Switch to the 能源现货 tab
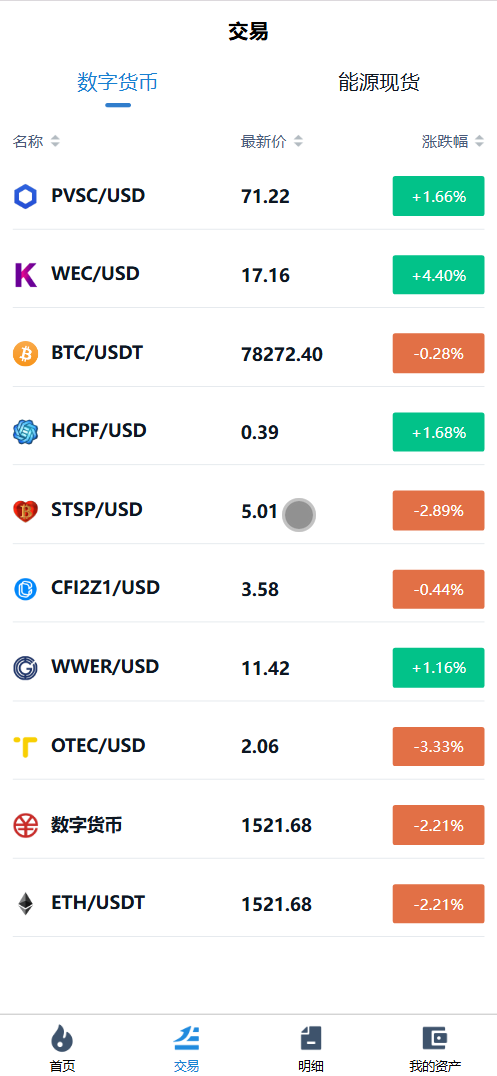 tap(379, 82)
